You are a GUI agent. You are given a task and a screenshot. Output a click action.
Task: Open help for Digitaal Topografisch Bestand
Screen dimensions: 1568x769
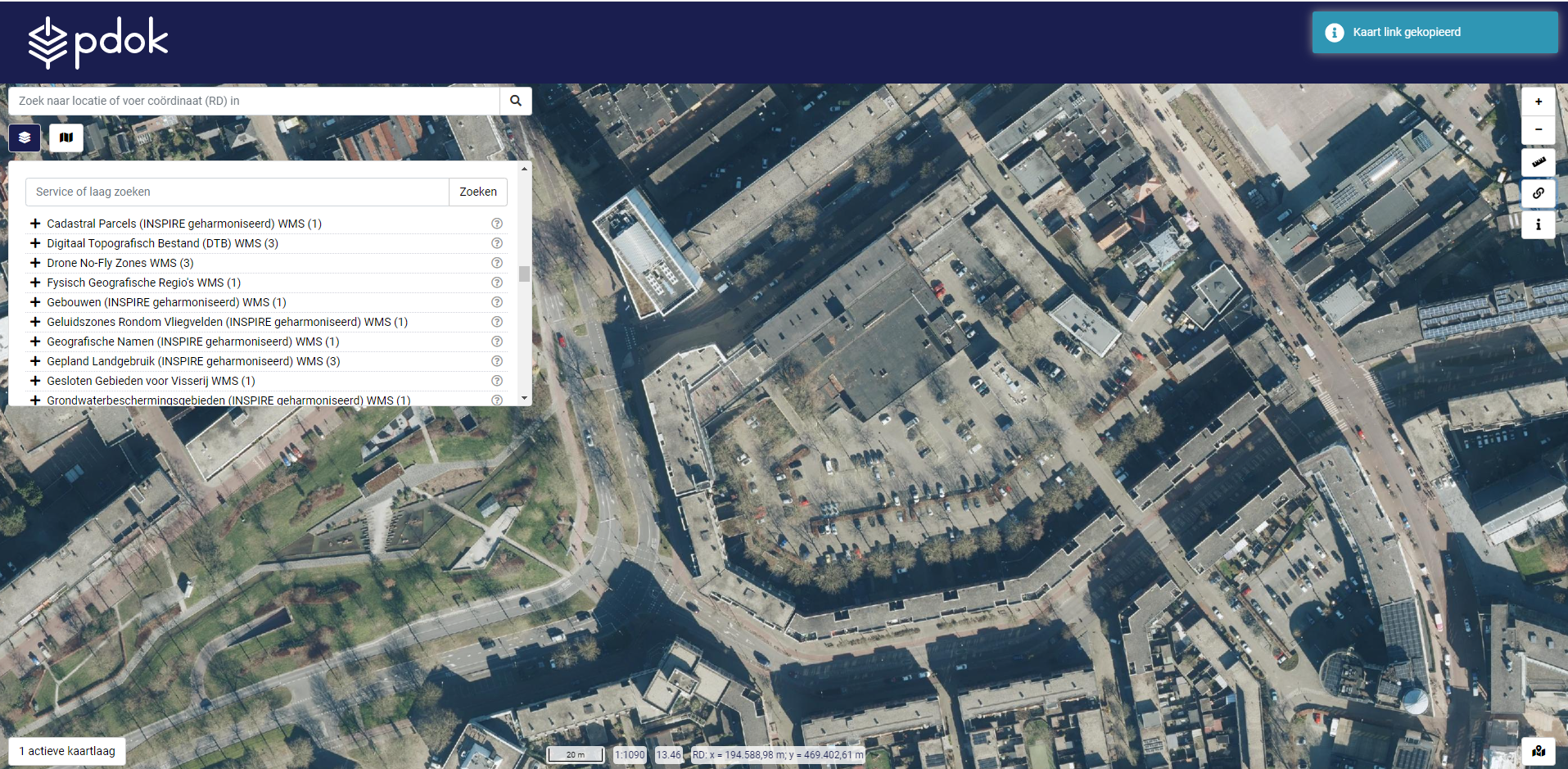[x=496, y=243]
